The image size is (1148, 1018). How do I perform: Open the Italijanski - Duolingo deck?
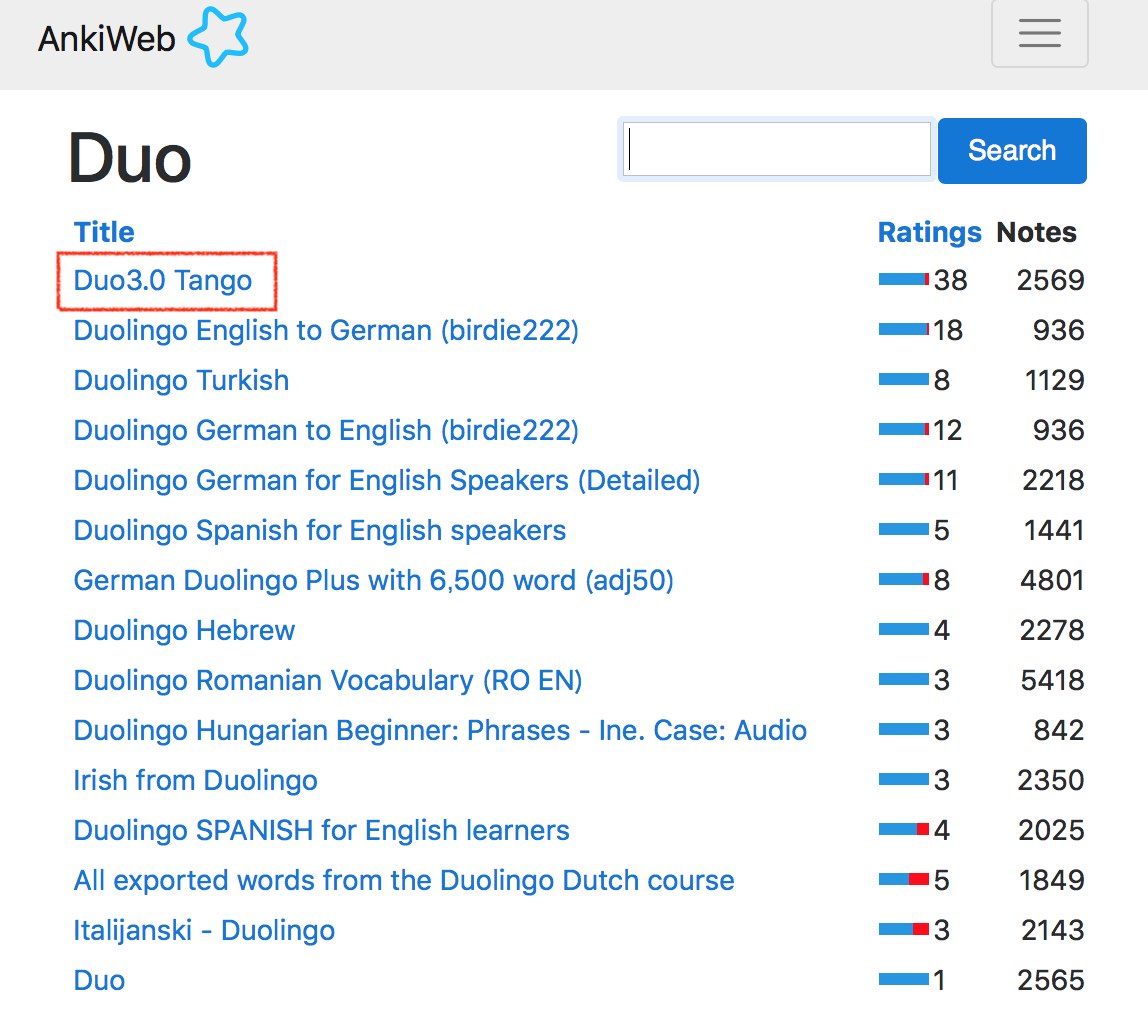(x=204, y=930)
